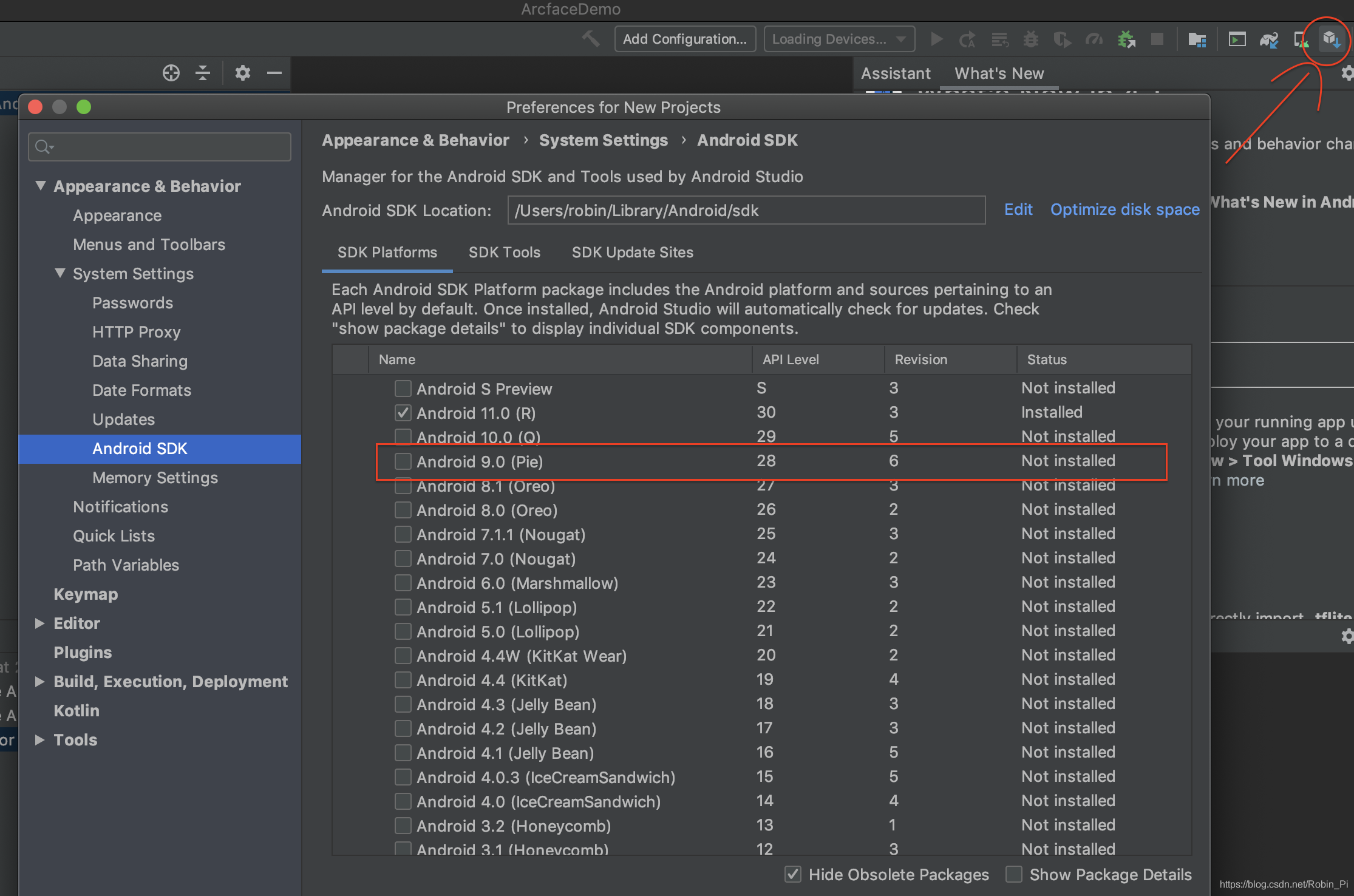Click the Name column header

560,359
